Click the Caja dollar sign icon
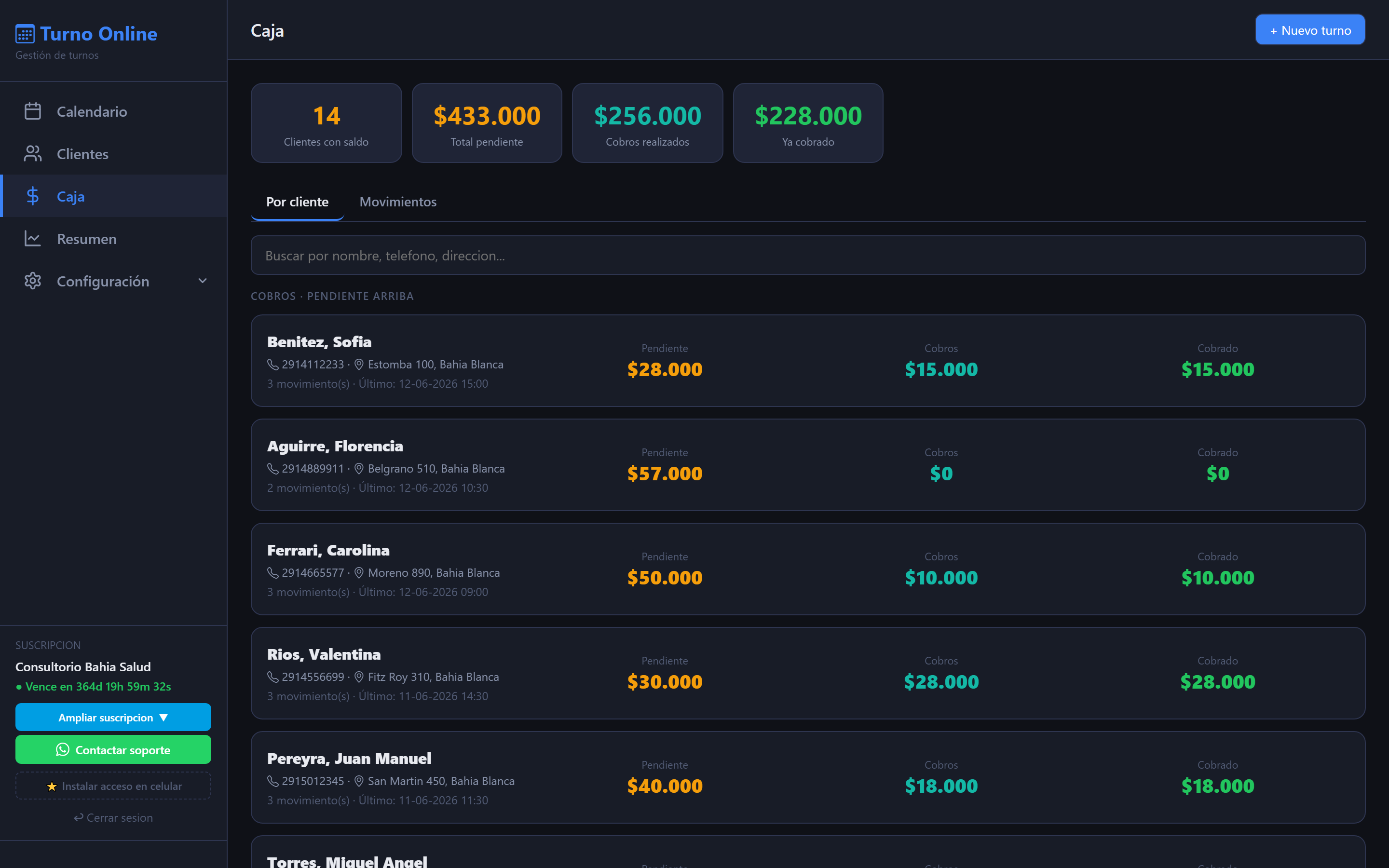The height and width of the screenshot is (868, 1389). click(33, 196)
